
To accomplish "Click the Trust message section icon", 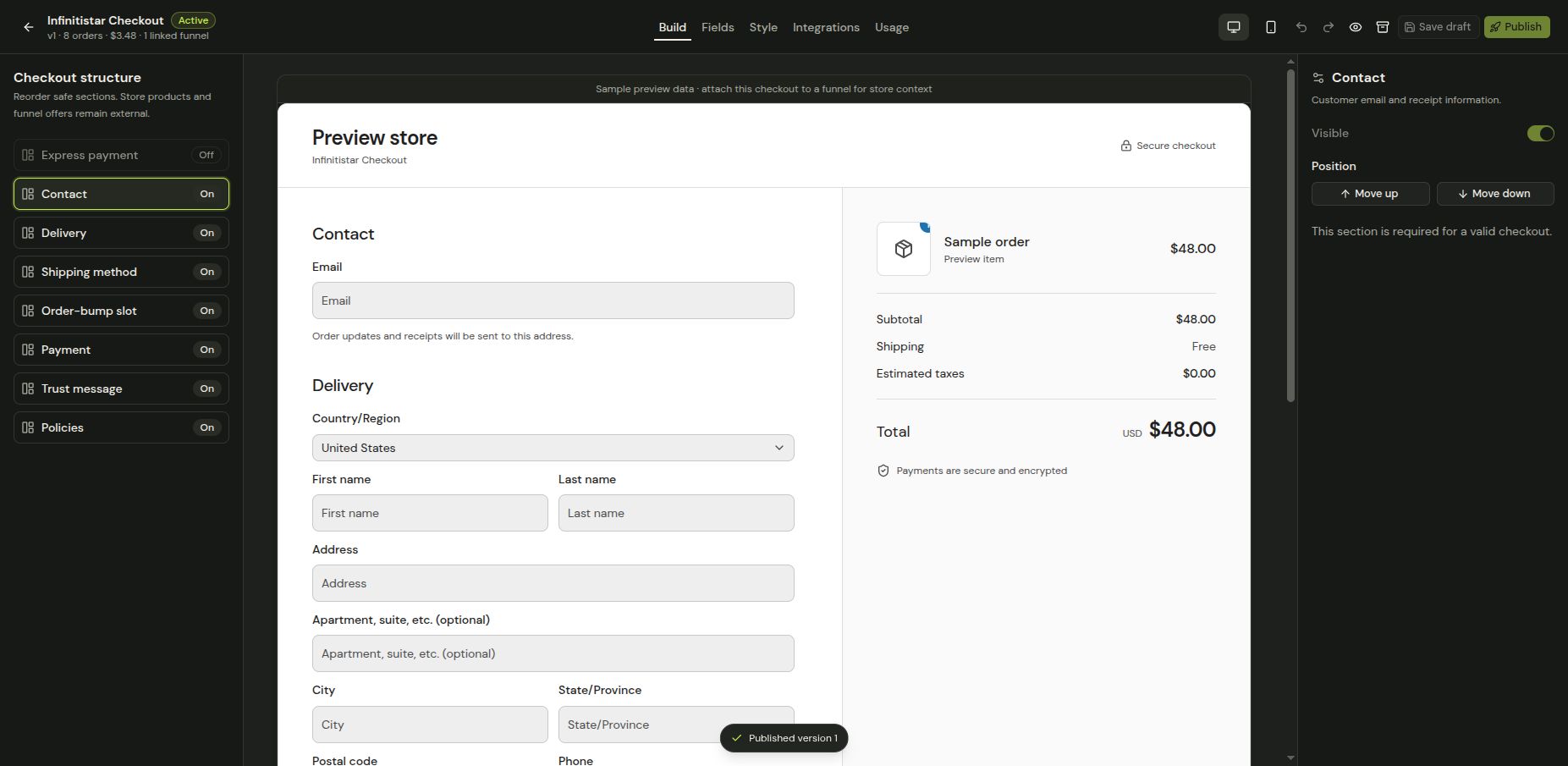I will tap(28, 389).
